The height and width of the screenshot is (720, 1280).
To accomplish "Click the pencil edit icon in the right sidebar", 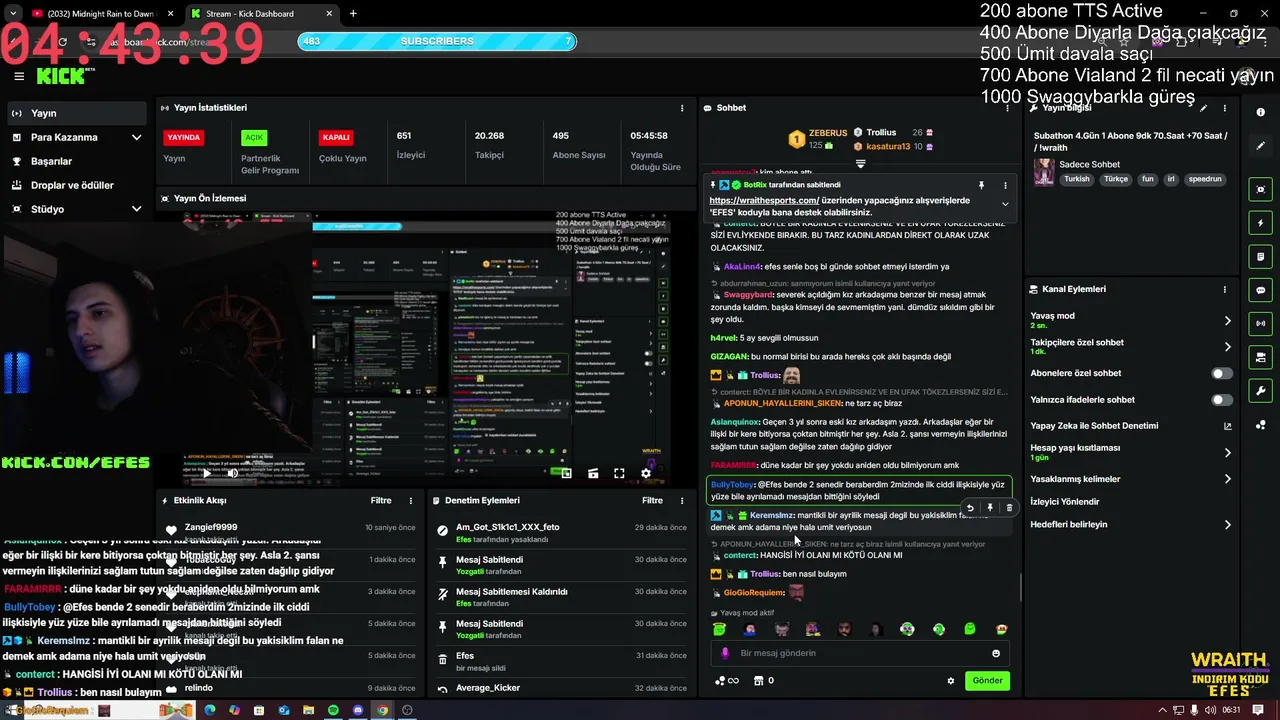I will 1261,145.
